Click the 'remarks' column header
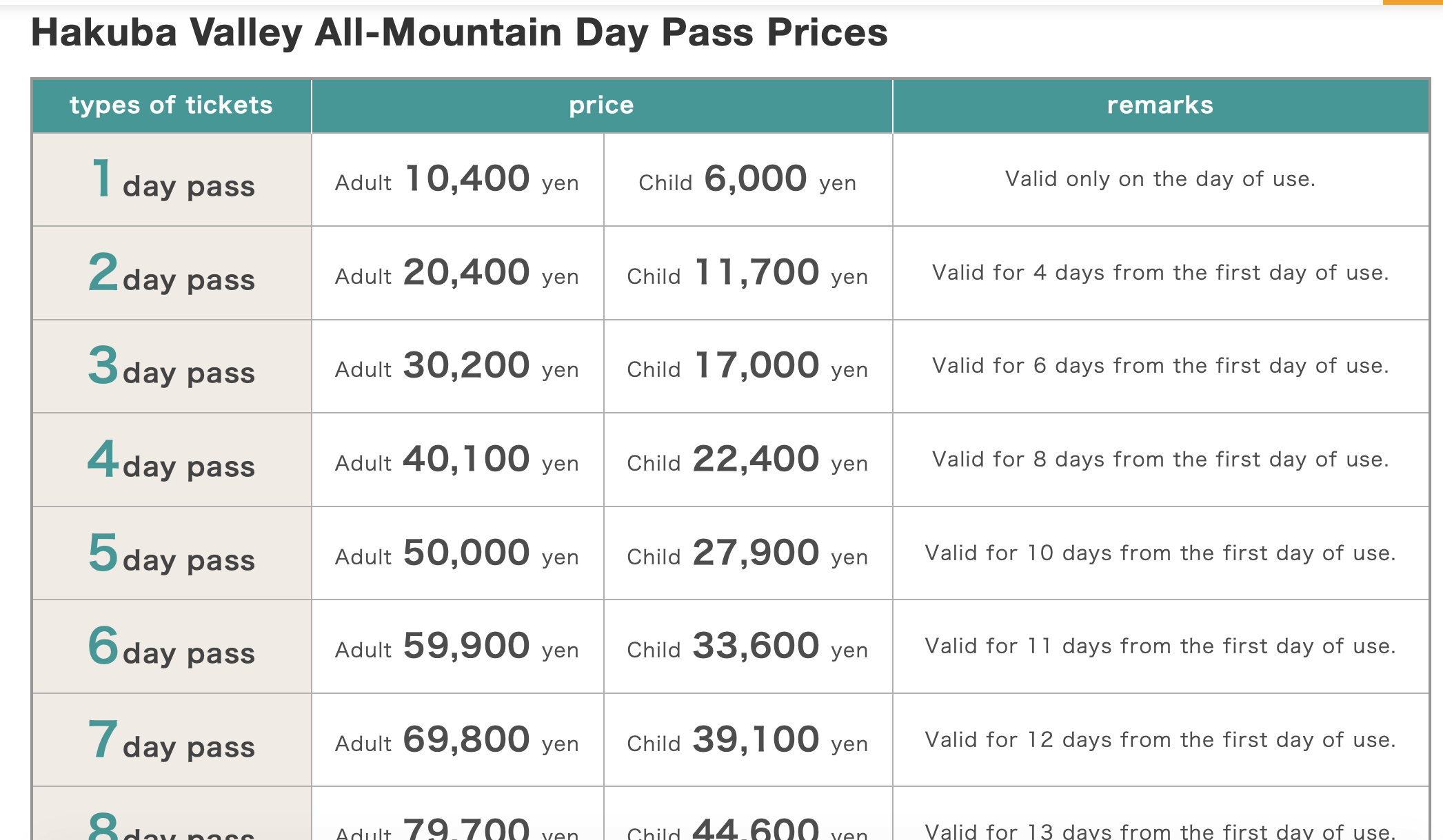 point(1160,105)
